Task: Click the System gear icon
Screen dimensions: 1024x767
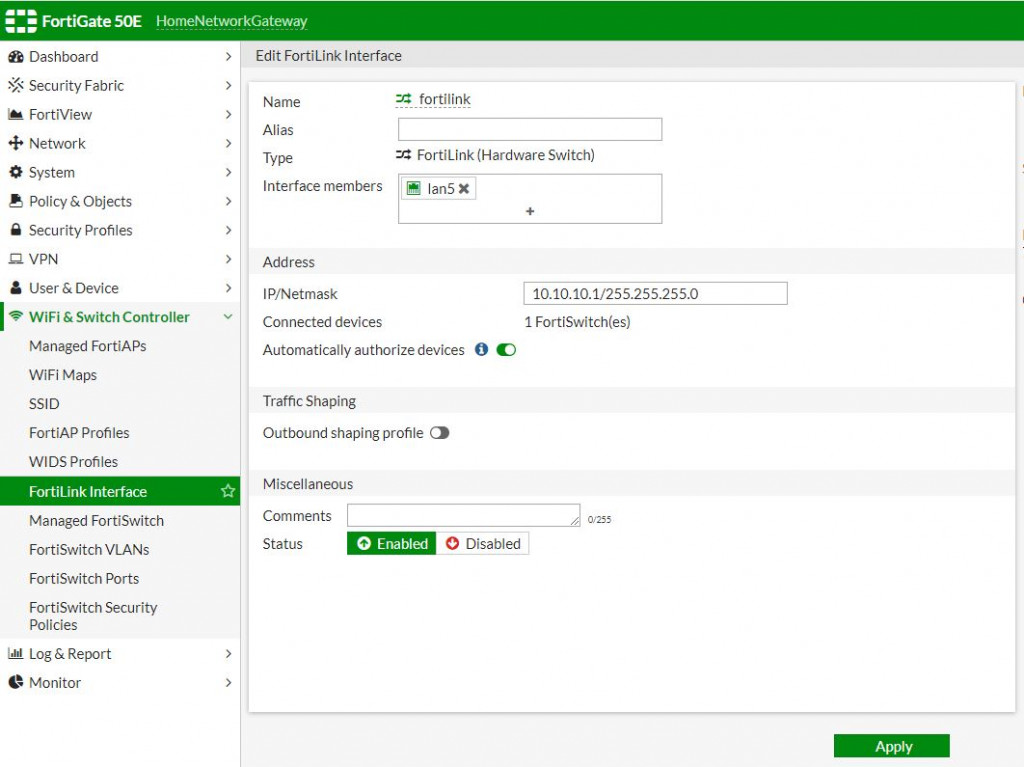Action: click(x=16, y=172)
